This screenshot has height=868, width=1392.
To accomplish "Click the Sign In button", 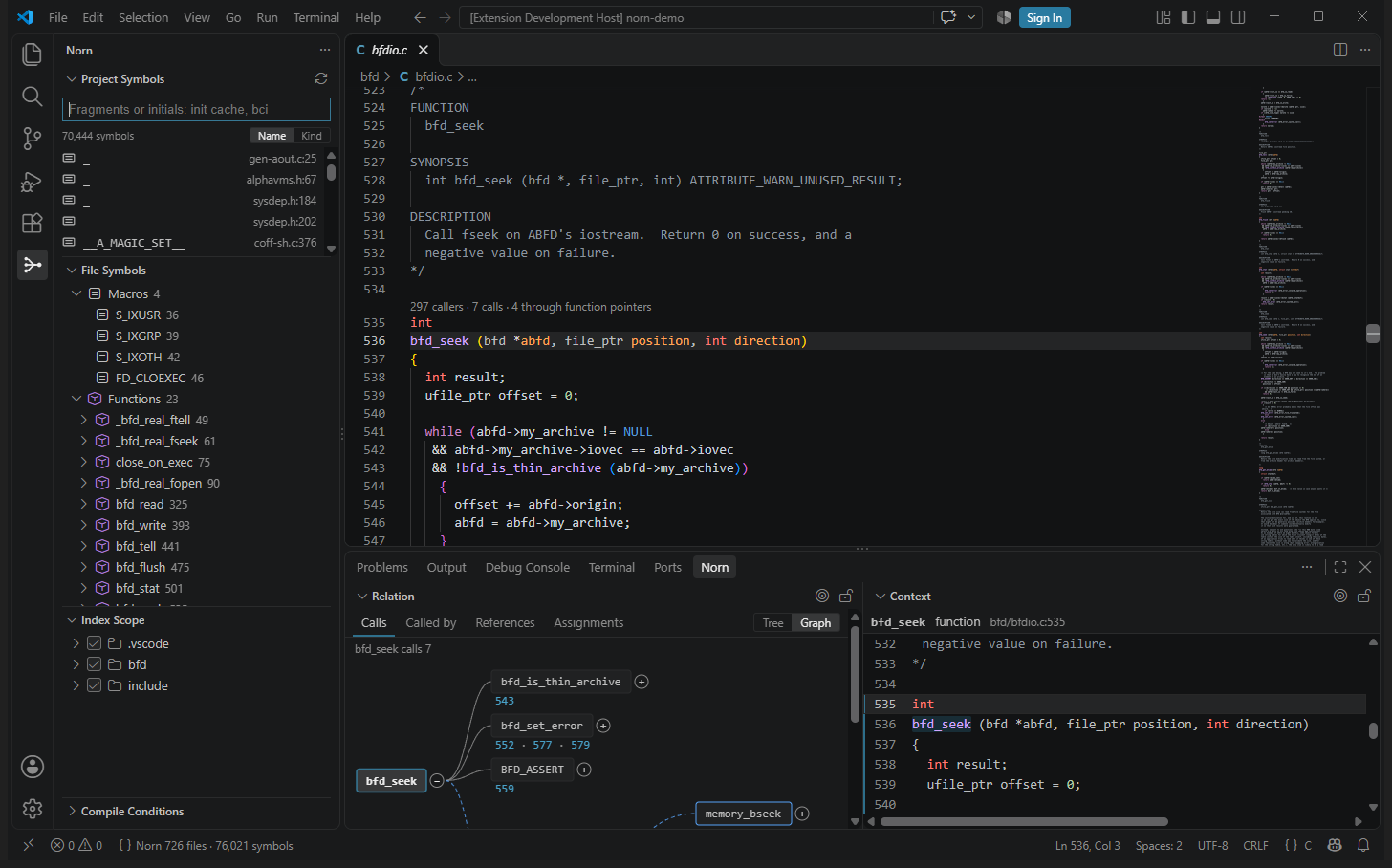I will tap(1044, 17).
